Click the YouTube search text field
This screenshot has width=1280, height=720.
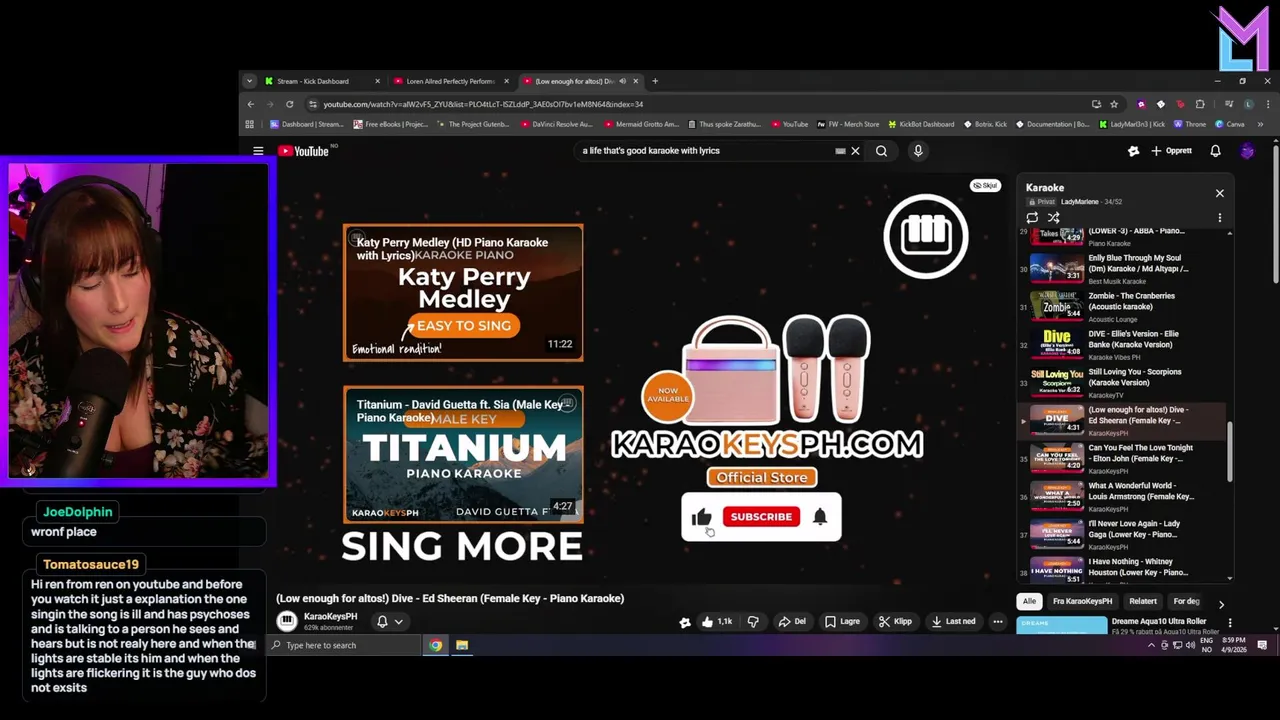(x=705, y=151)
